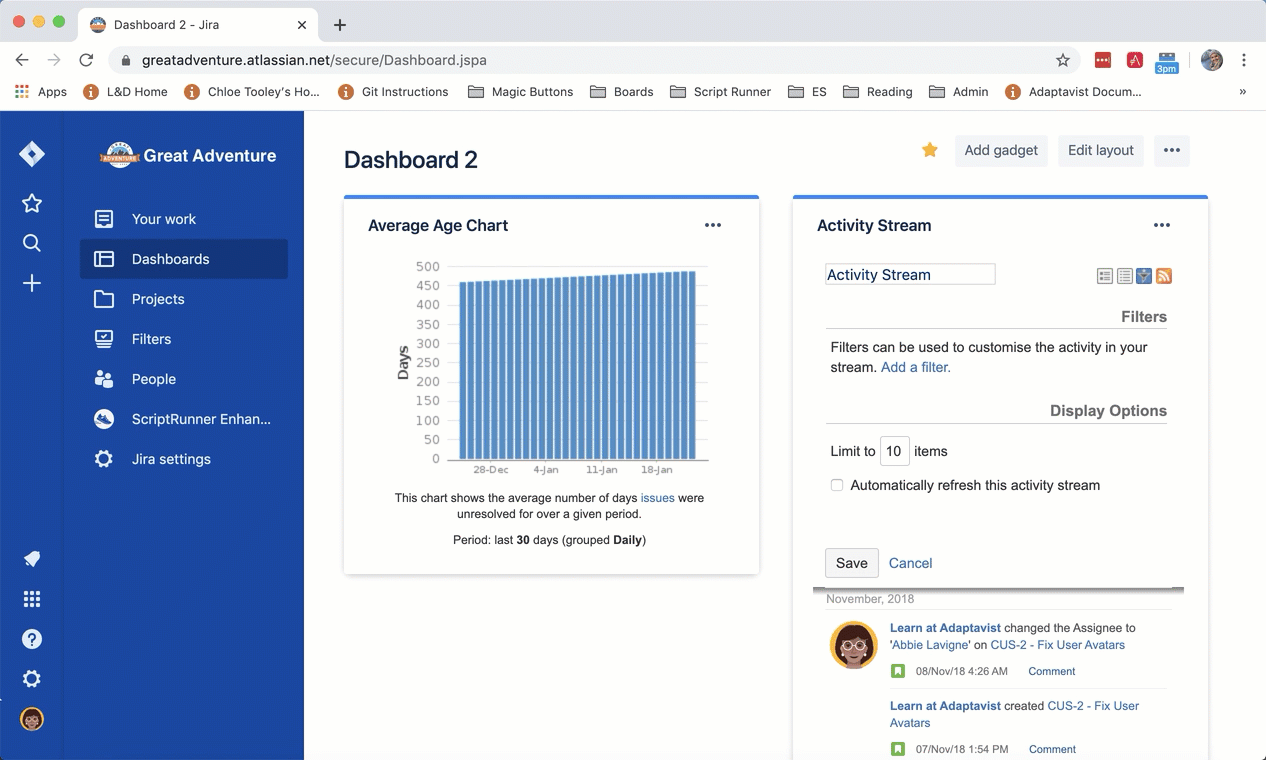1266x760 pixels.
Task: Select Dashboards in the sidebar
Action: (184, 259)
